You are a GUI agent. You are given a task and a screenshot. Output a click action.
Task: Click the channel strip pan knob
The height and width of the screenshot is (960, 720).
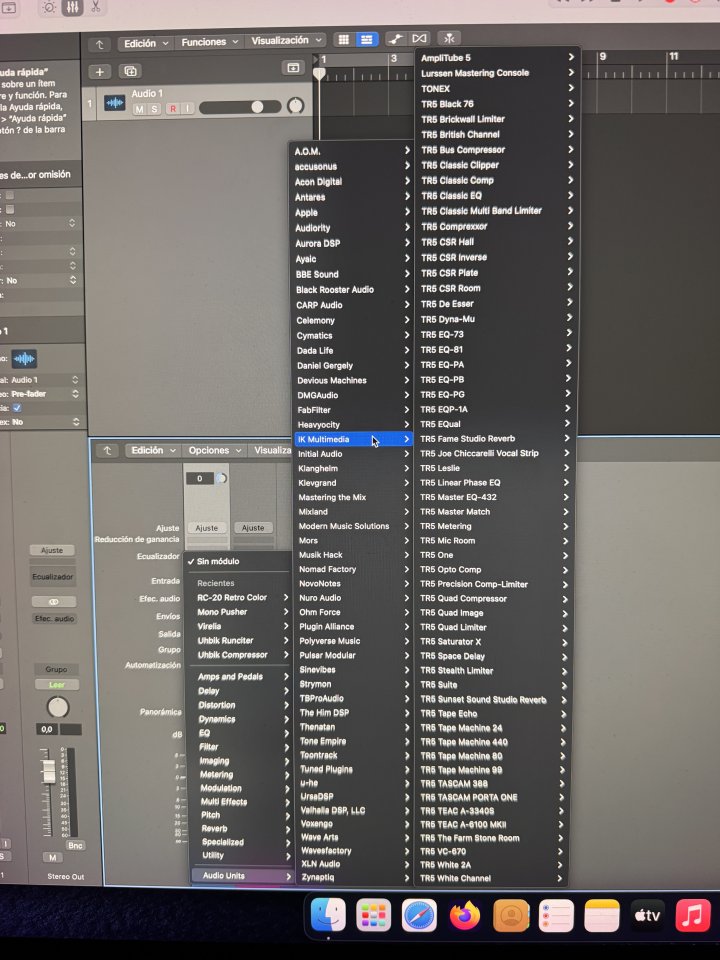[x=58, y=708]
